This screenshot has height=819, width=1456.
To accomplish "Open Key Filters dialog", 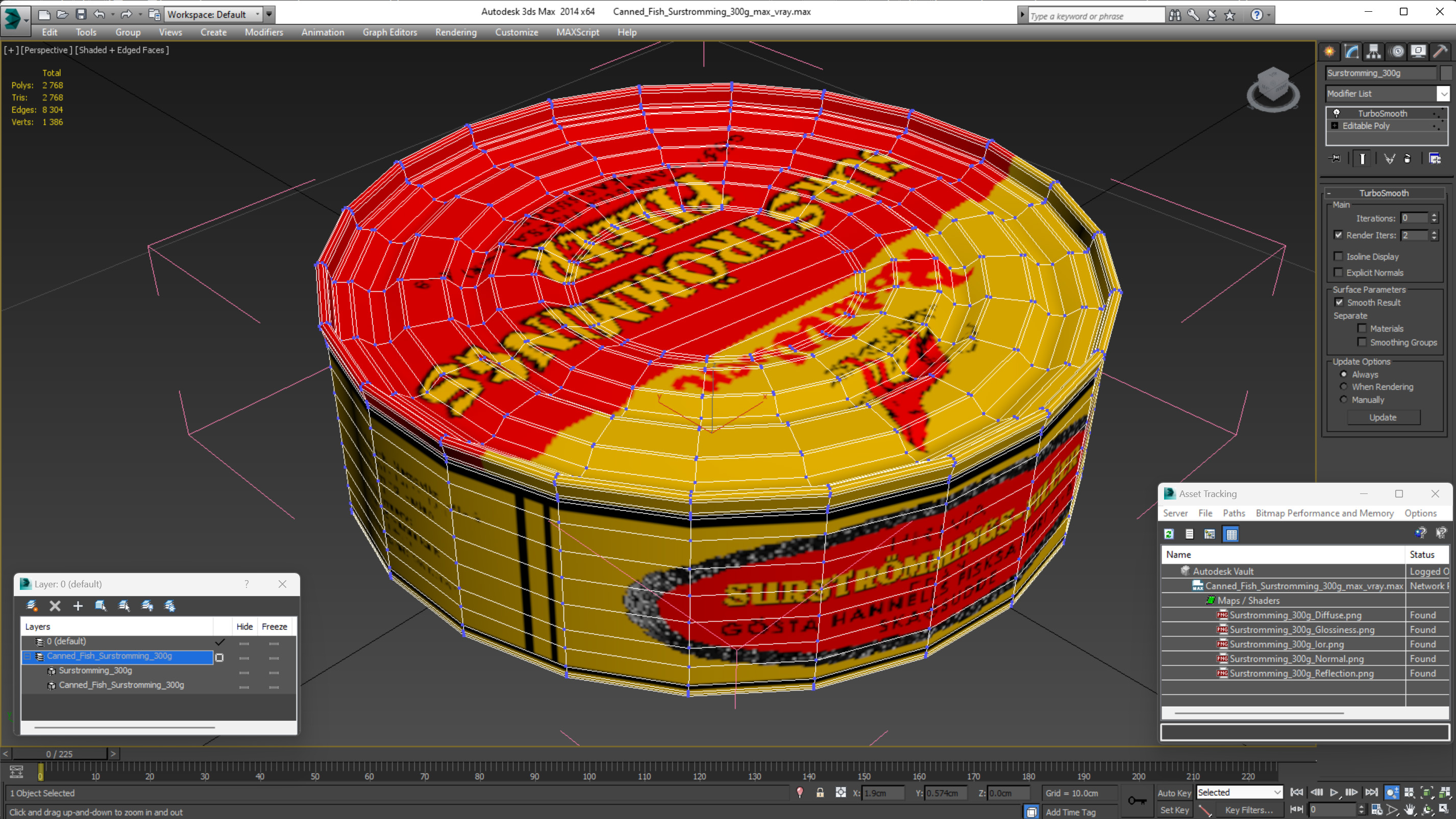I will (1249, 809).
